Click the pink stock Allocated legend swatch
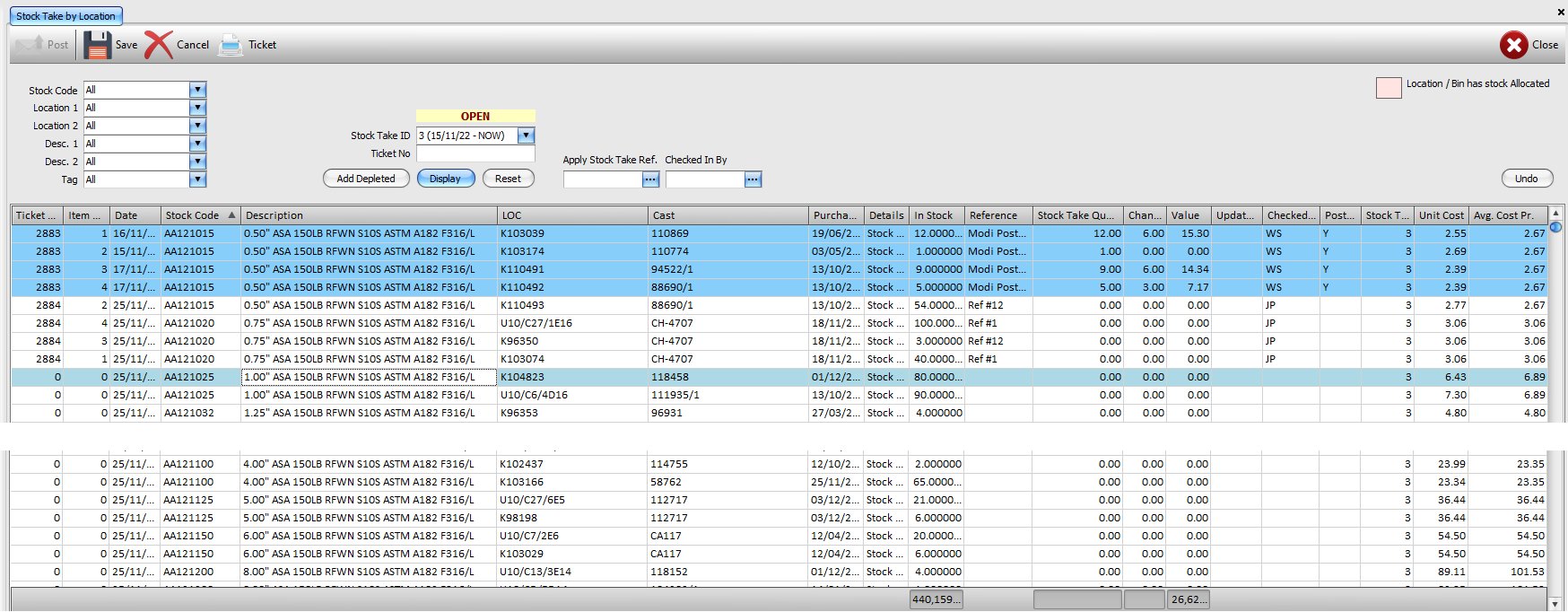1568x612 pixels. [x=1388, y=88]
